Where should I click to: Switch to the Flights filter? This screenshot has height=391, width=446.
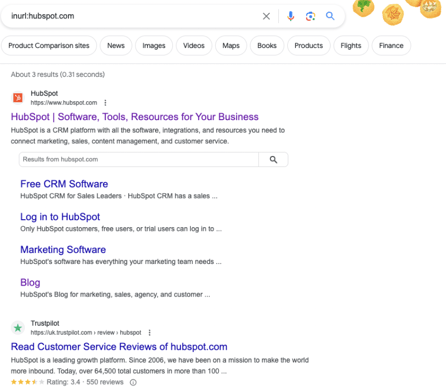coord(351,46)
